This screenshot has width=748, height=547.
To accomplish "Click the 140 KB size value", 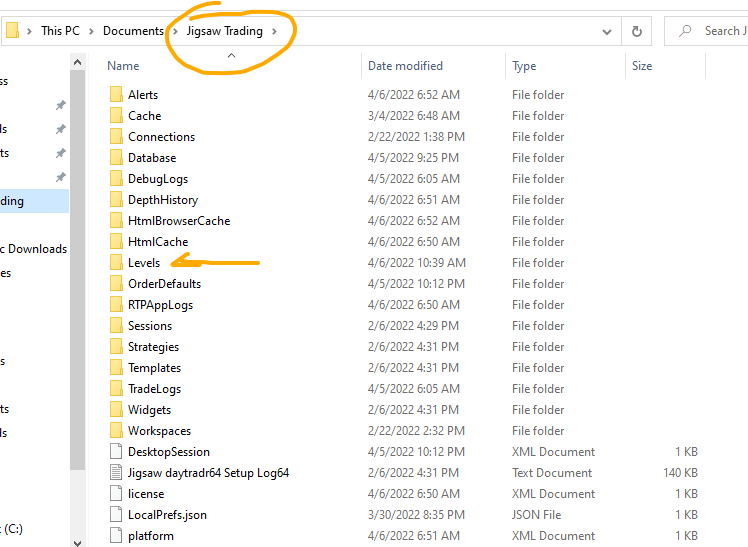I will coord(680,473).
